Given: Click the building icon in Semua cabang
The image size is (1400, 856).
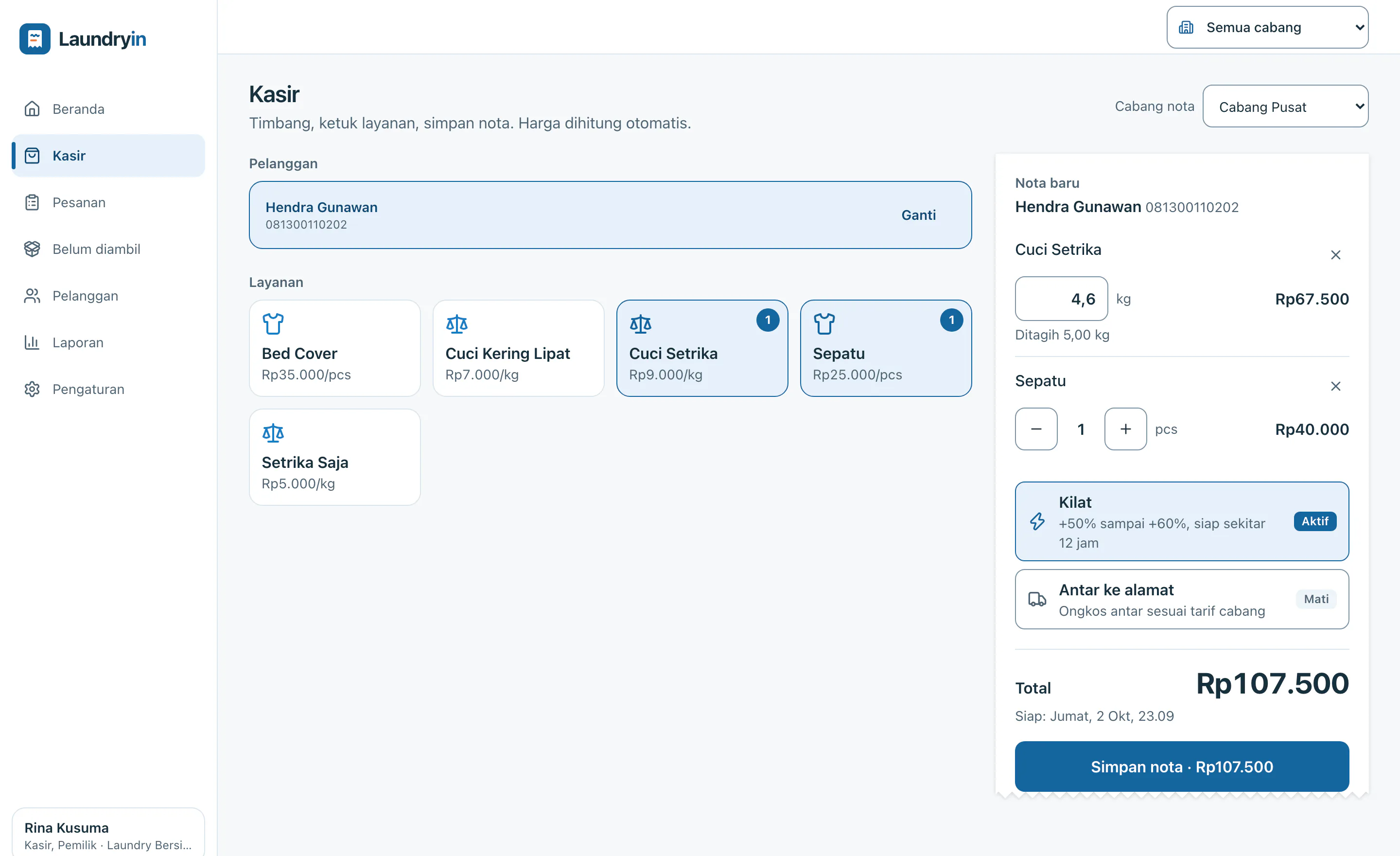Looking at the screenshot, I should tap(1186, 27).
